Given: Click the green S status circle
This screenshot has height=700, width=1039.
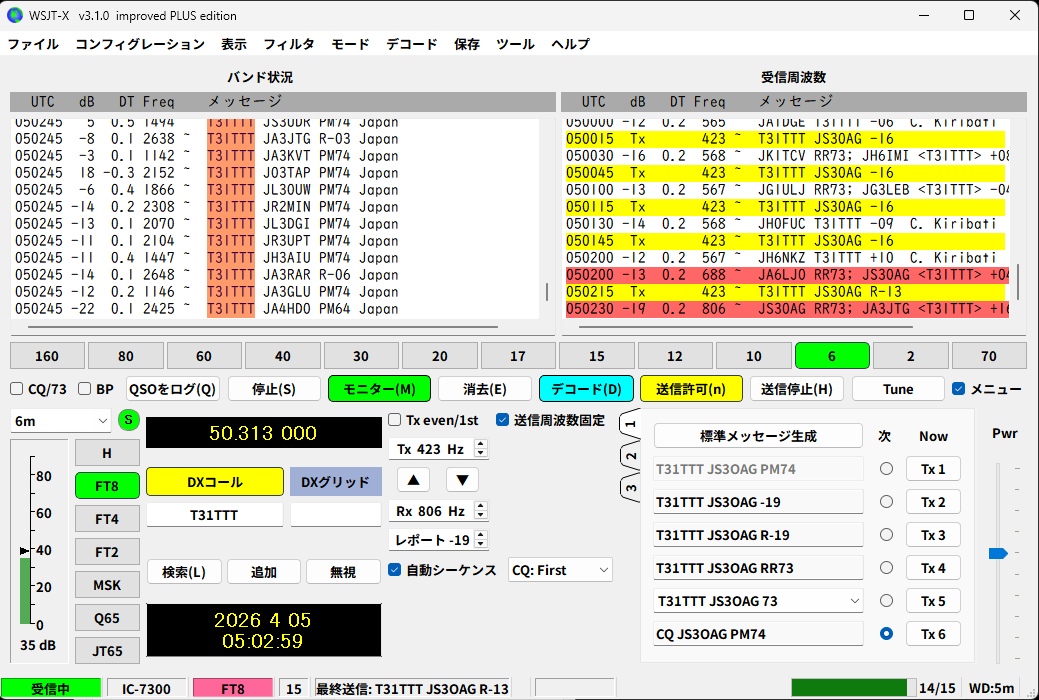Looking at the screenshot, I should [129, 420].
